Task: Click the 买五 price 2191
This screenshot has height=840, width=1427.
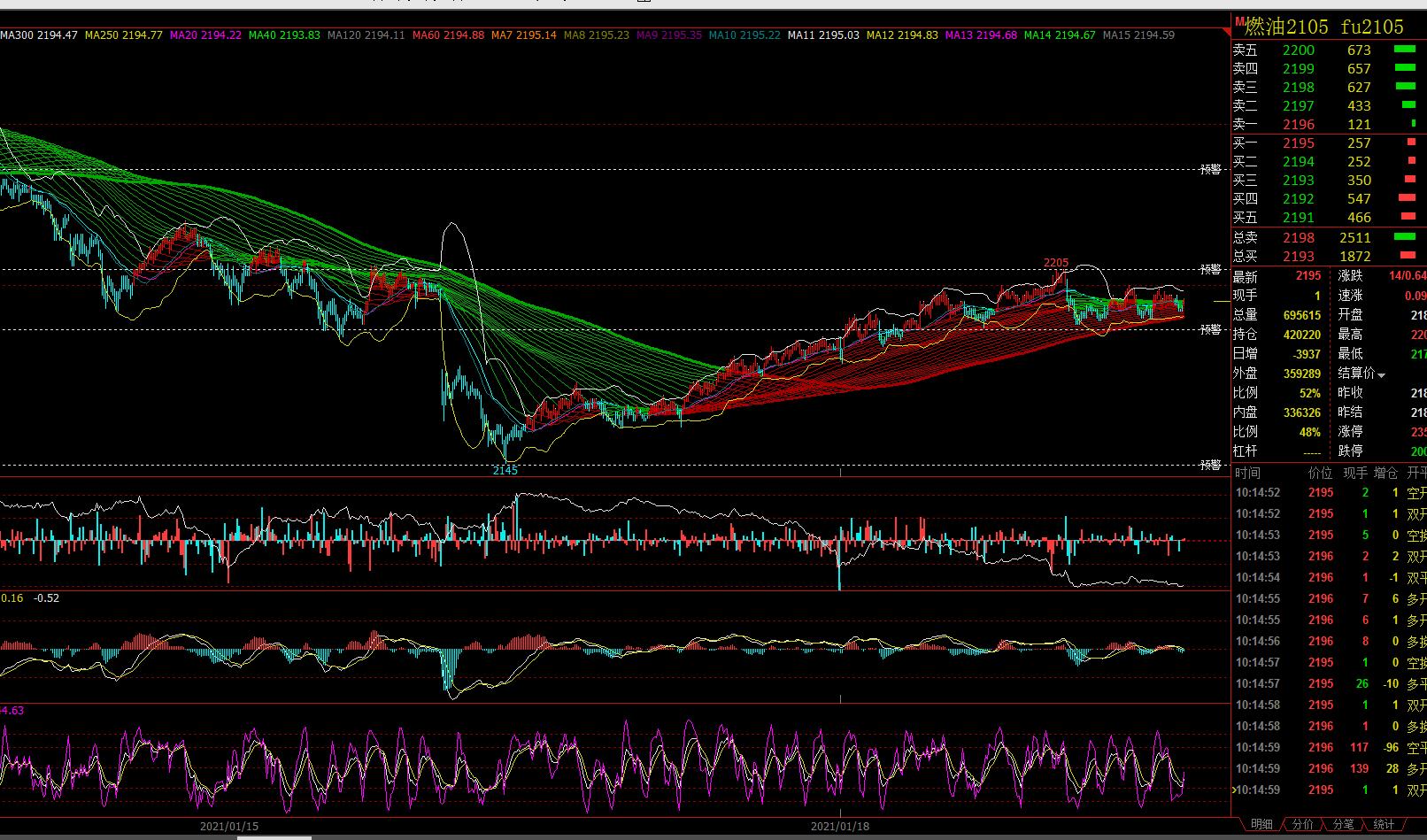Action: (x=1299, y=218)
